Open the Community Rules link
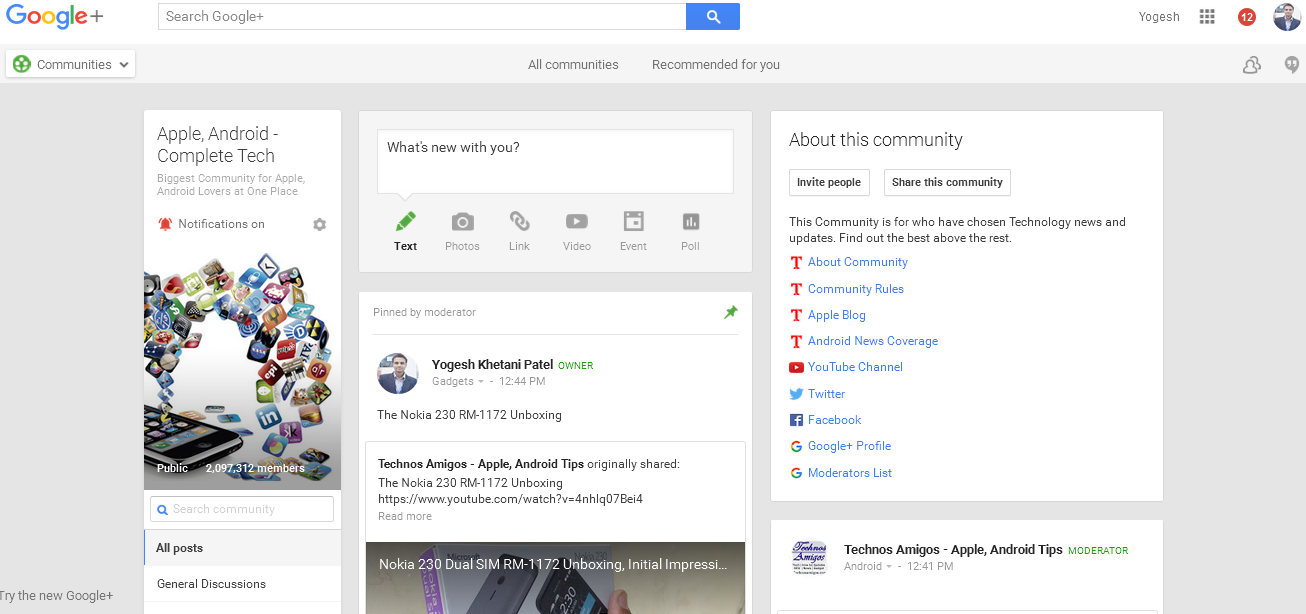 856,289
